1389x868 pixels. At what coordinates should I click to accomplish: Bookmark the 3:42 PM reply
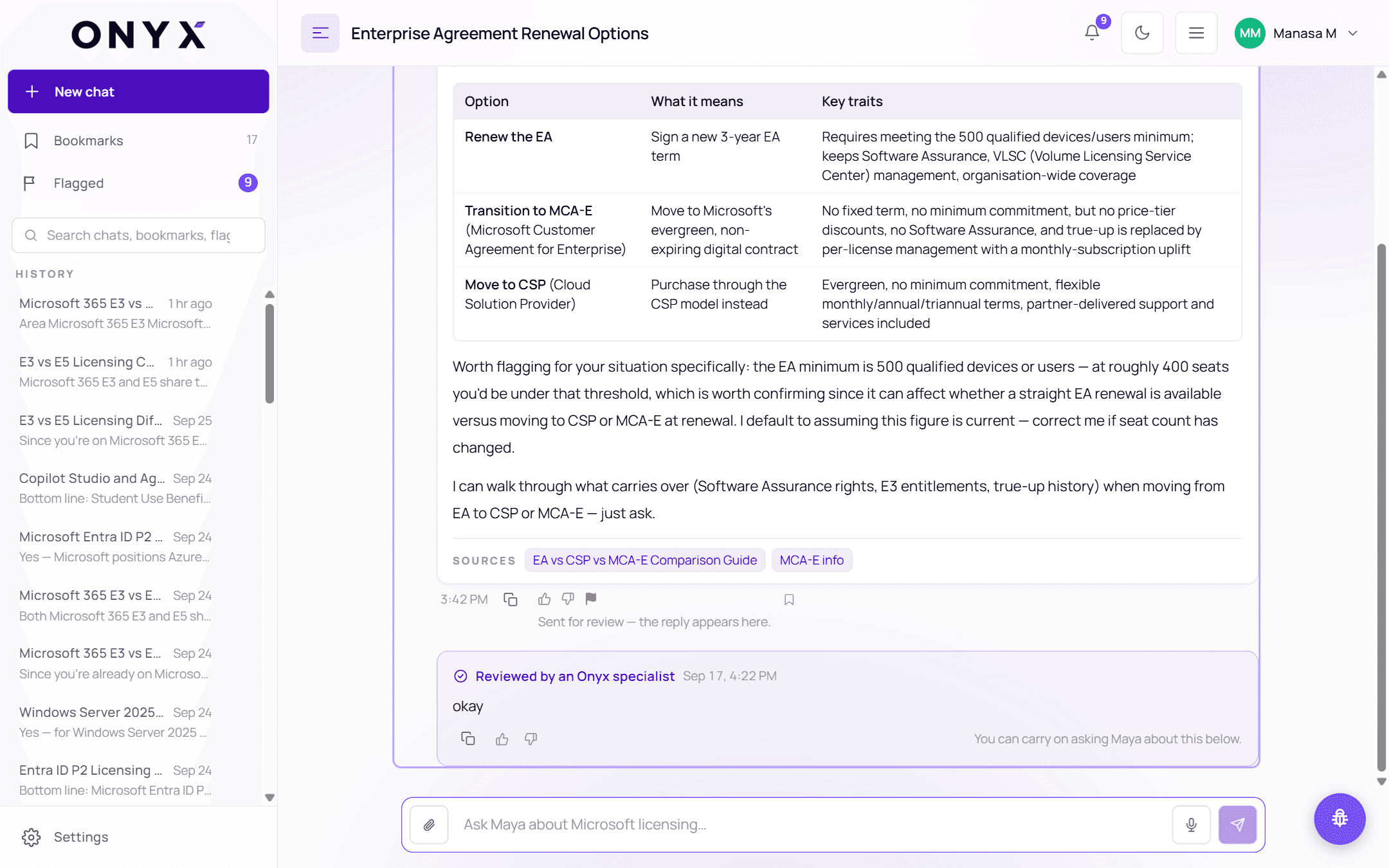[x=789, y=600]
